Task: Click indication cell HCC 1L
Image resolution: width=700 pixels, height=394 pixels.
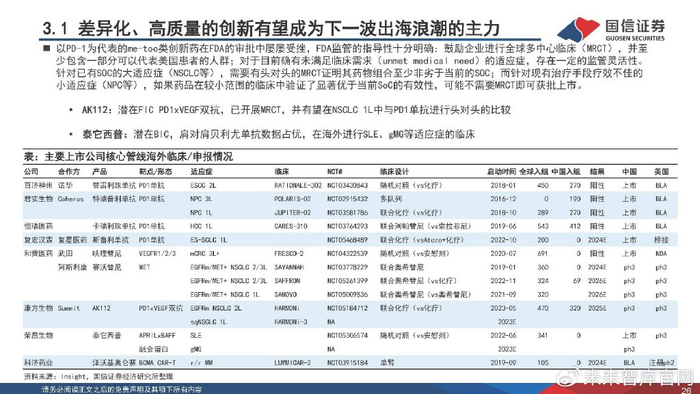Action: 201,226
